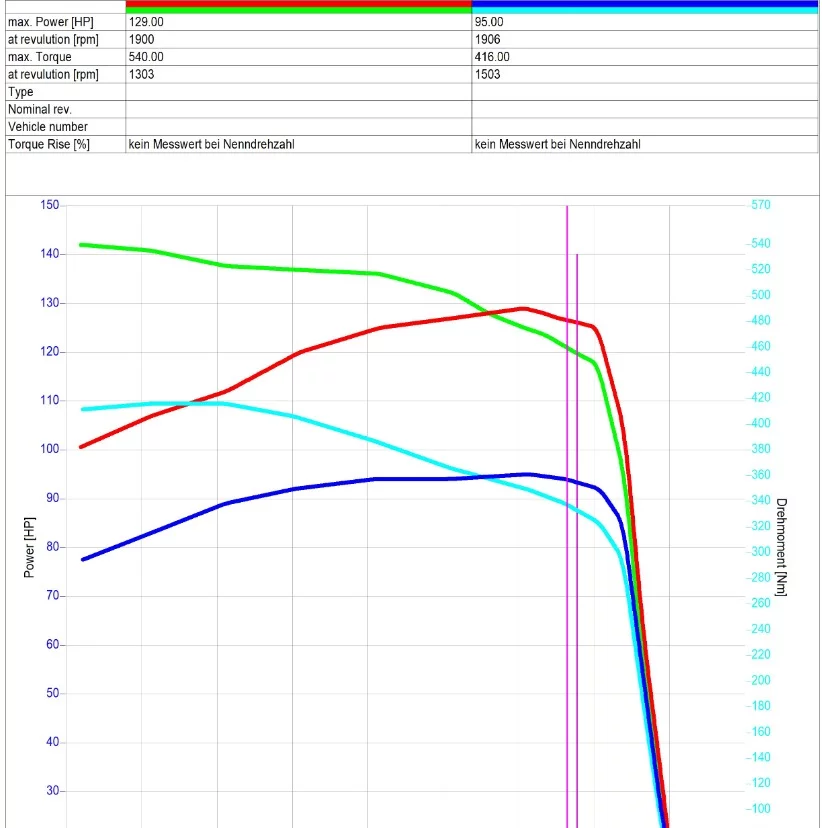Click the 570 tick on the torque axis

[x=760, y=205]
